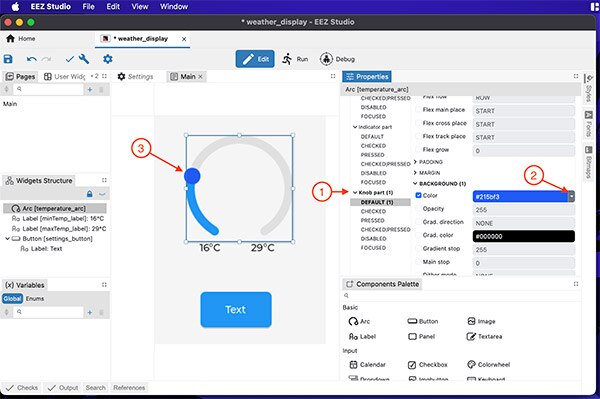This screenshot has height=399, width=600.
Task: Add a new page with plus icon
Action: pos(90,90)
